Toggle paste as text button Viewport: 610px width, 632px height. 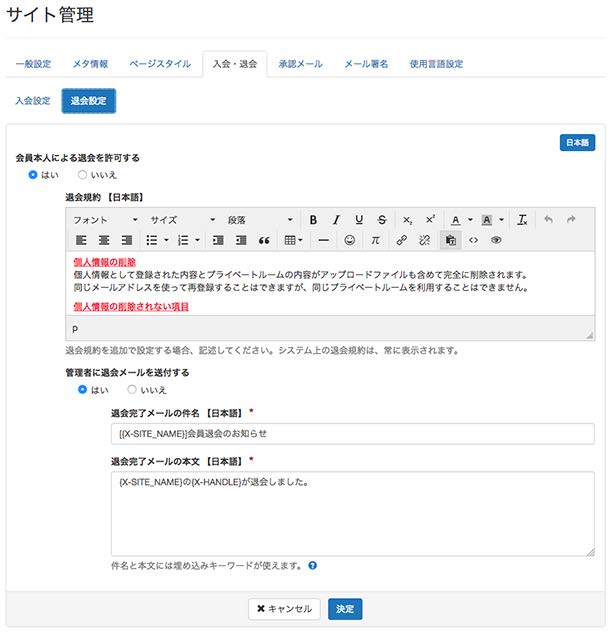[450, 240]
